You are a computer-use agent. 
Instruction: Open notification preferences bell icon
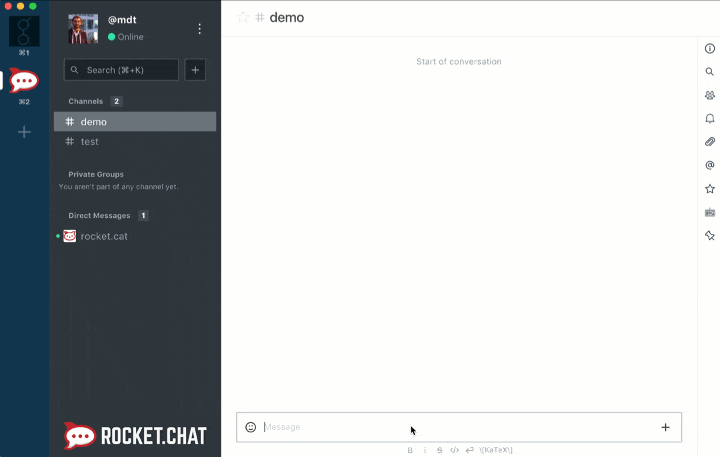(x=709, y=118)
